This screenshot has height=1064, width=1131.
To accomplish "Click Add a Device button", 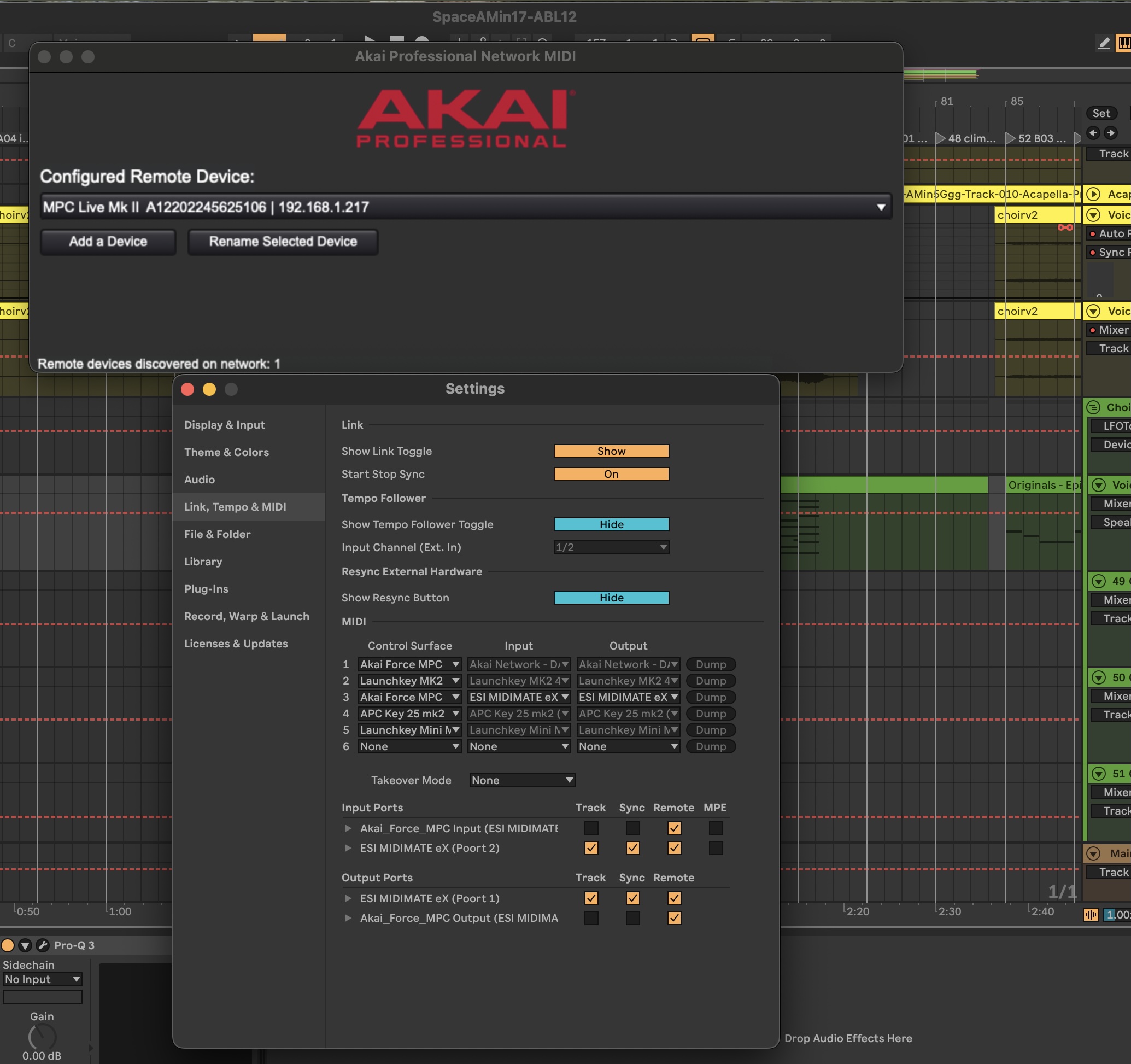I will [108, 242].
